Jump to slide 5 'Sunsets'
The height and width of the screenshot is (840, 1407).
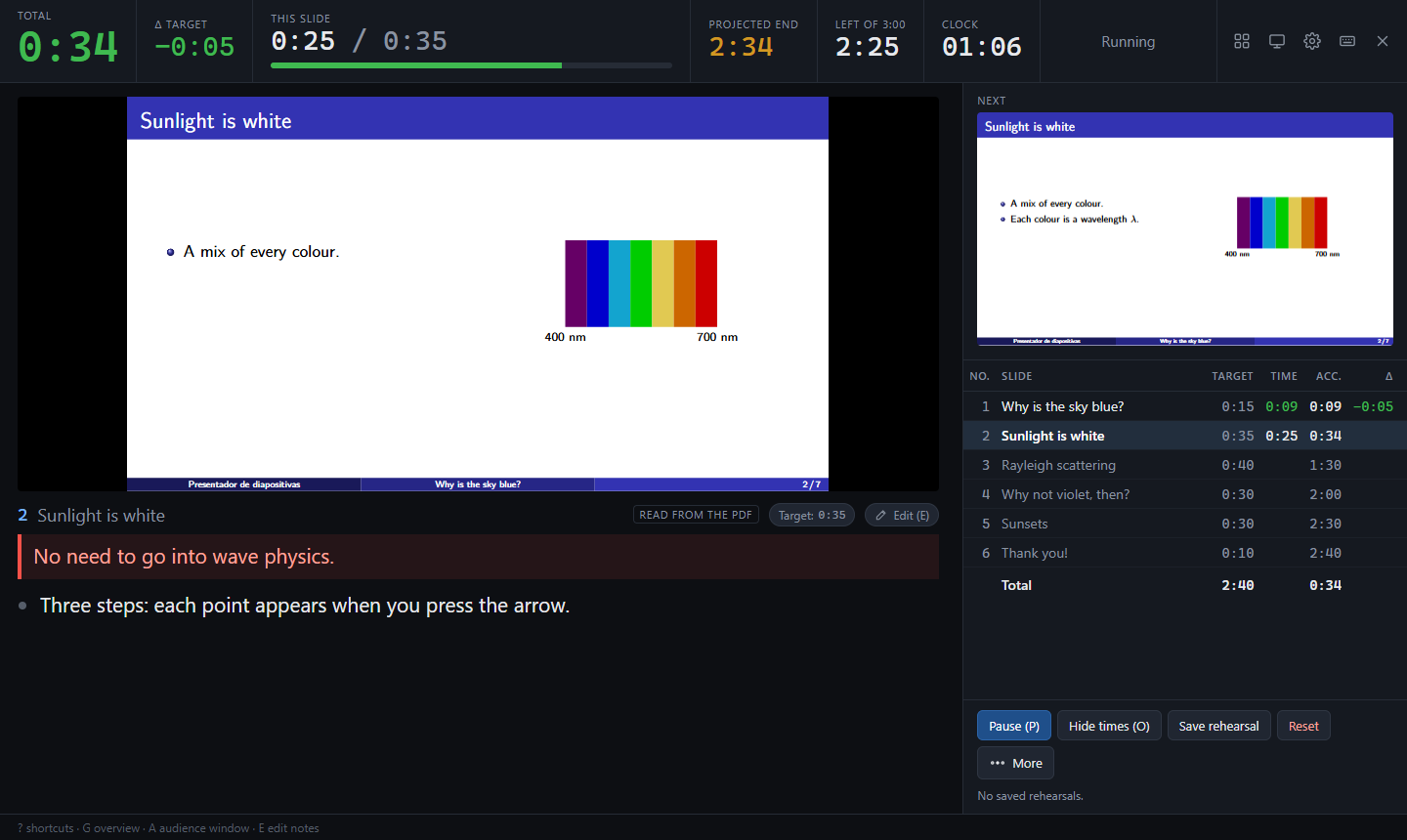1184,524
